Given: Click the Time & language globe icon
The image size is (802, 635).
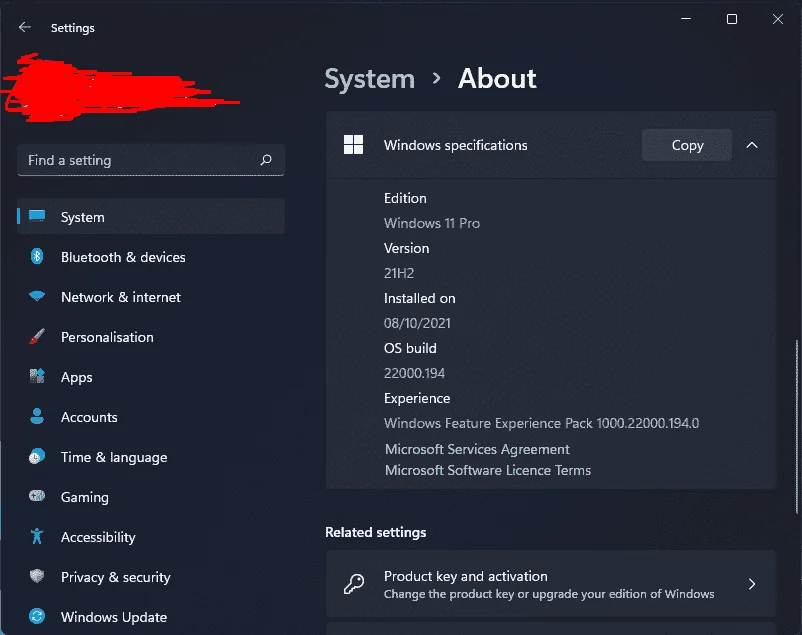Looking at the screenshot, I should [37, 456].
